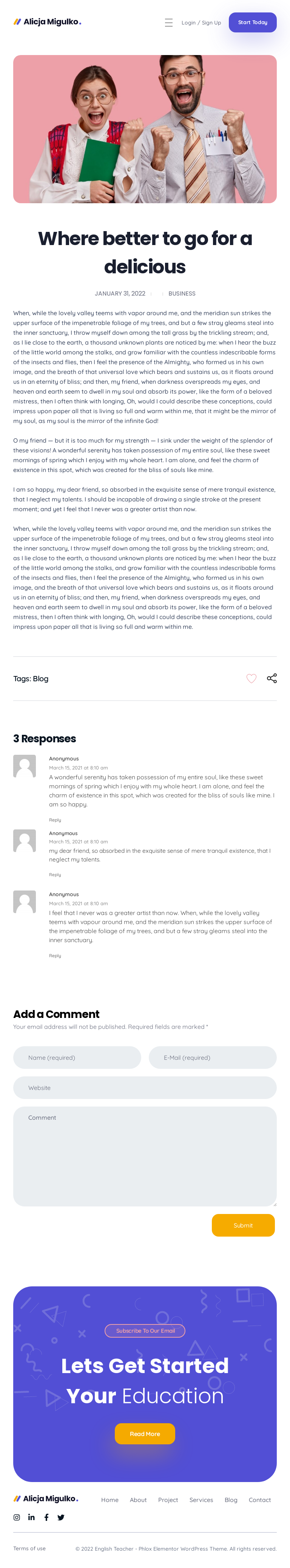Click into the Comment text area

point(145,1157)
